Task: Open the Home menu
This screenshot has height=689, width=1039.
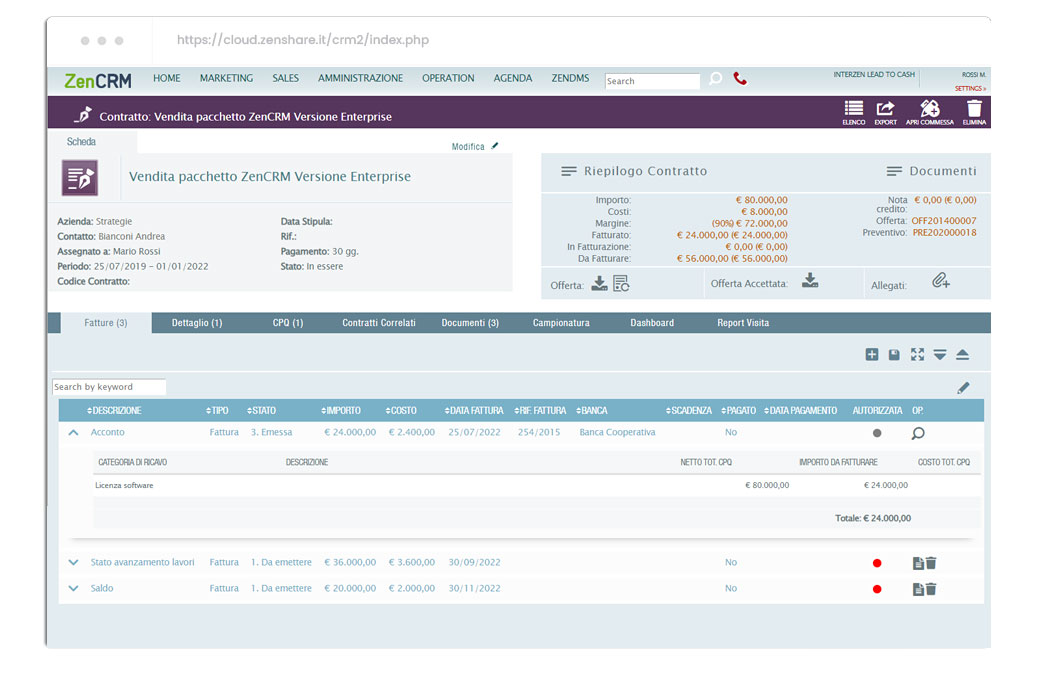Action: tap(167, 78)
